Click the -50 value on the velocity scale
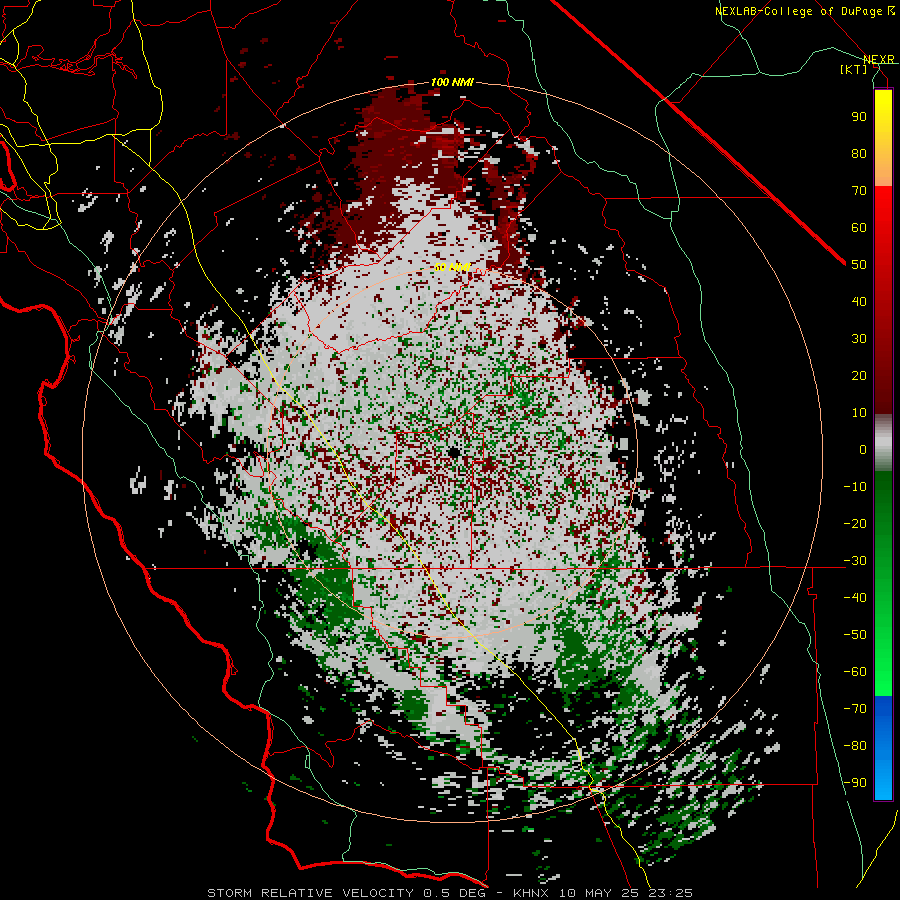 [855, 635]
